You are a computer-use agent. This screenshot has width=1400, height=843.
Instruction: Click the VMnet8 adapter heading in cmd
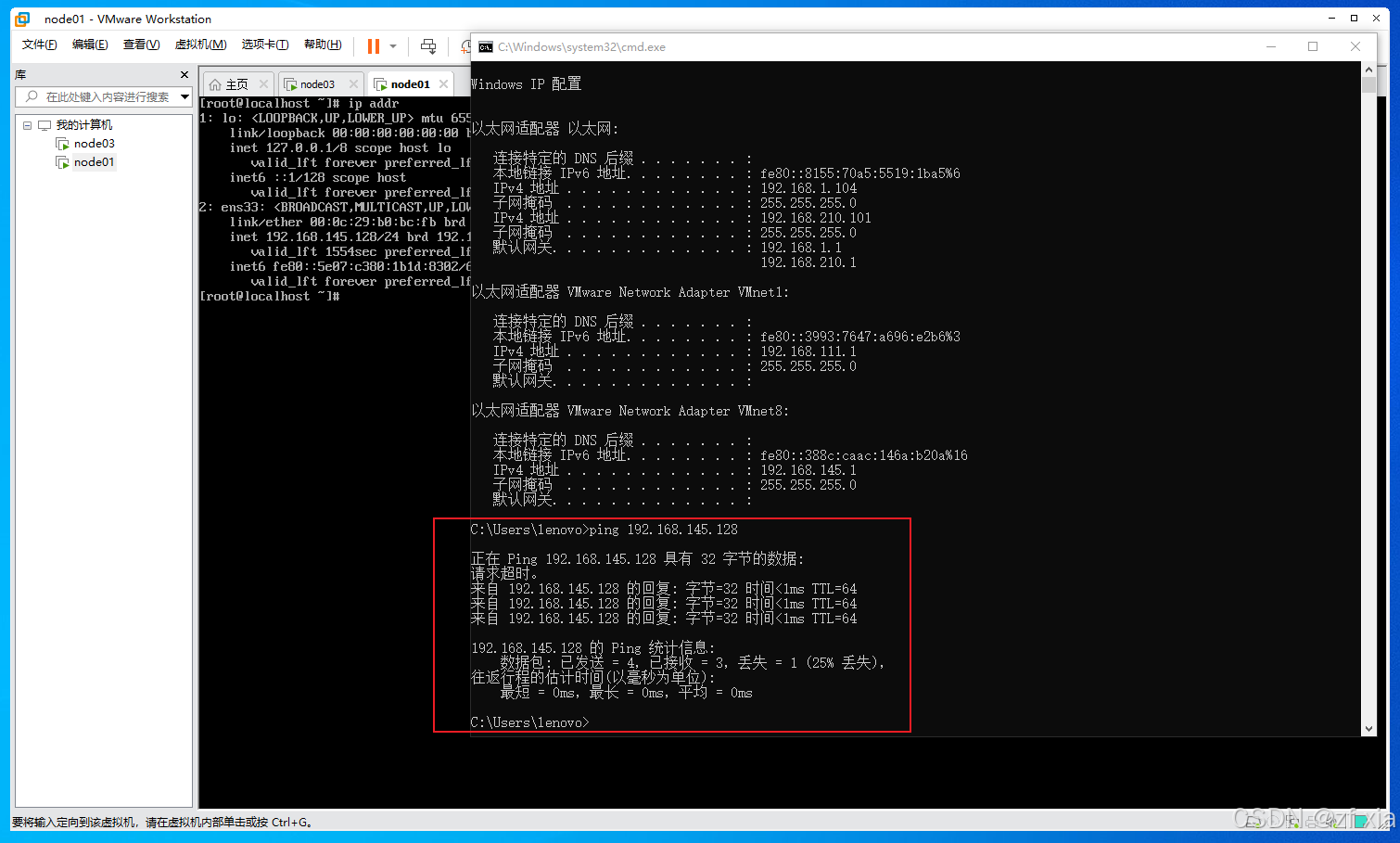(630, 411)
